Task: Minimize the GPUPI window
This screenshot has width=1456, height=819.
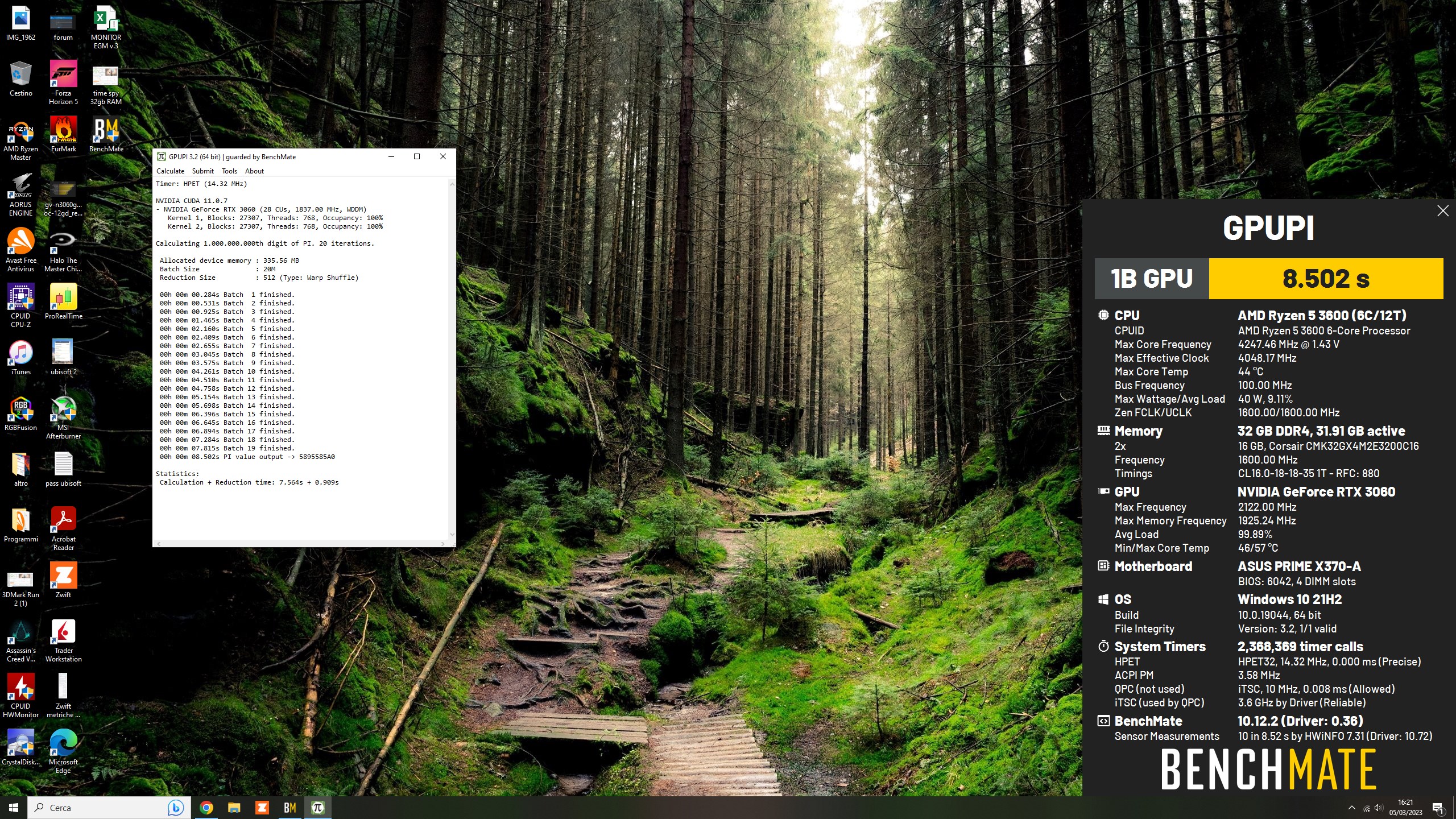Action: tap(391, 157)
